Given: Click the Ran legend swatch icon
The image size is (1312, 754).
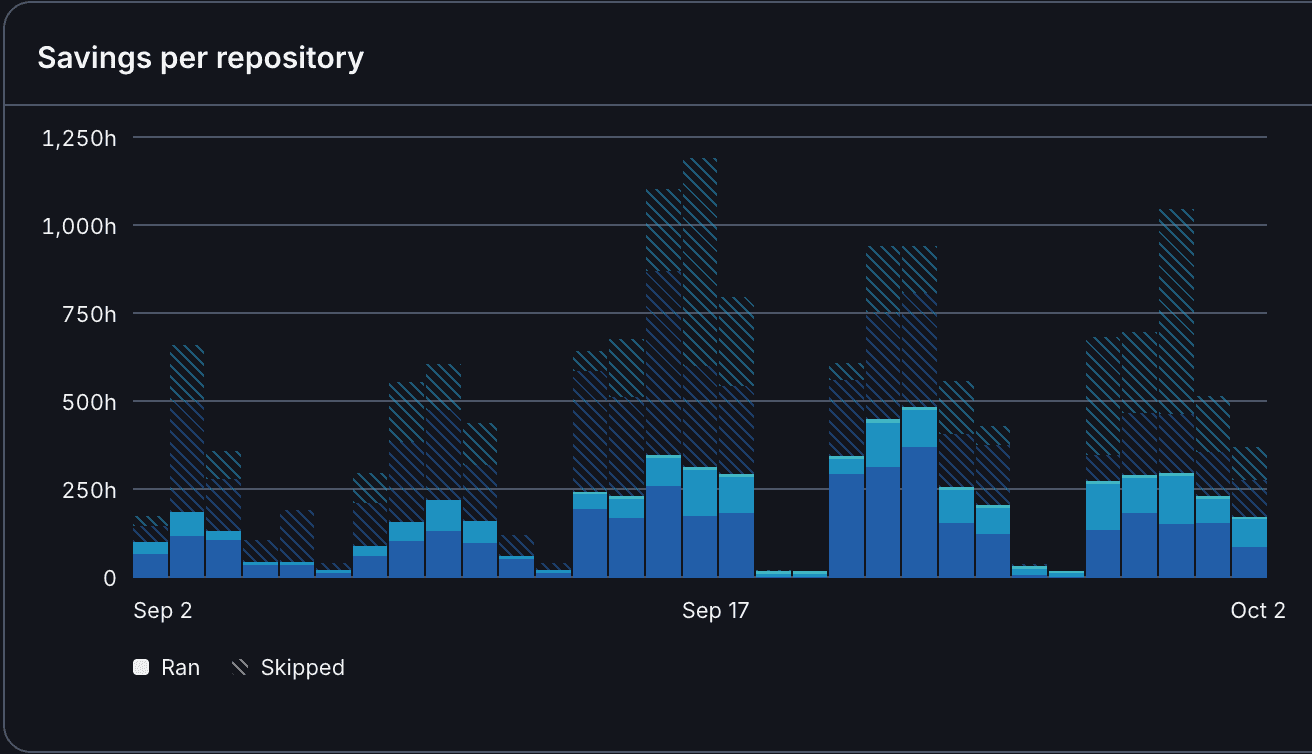Looking at the screenshot, I should click(x=141, y=668).
